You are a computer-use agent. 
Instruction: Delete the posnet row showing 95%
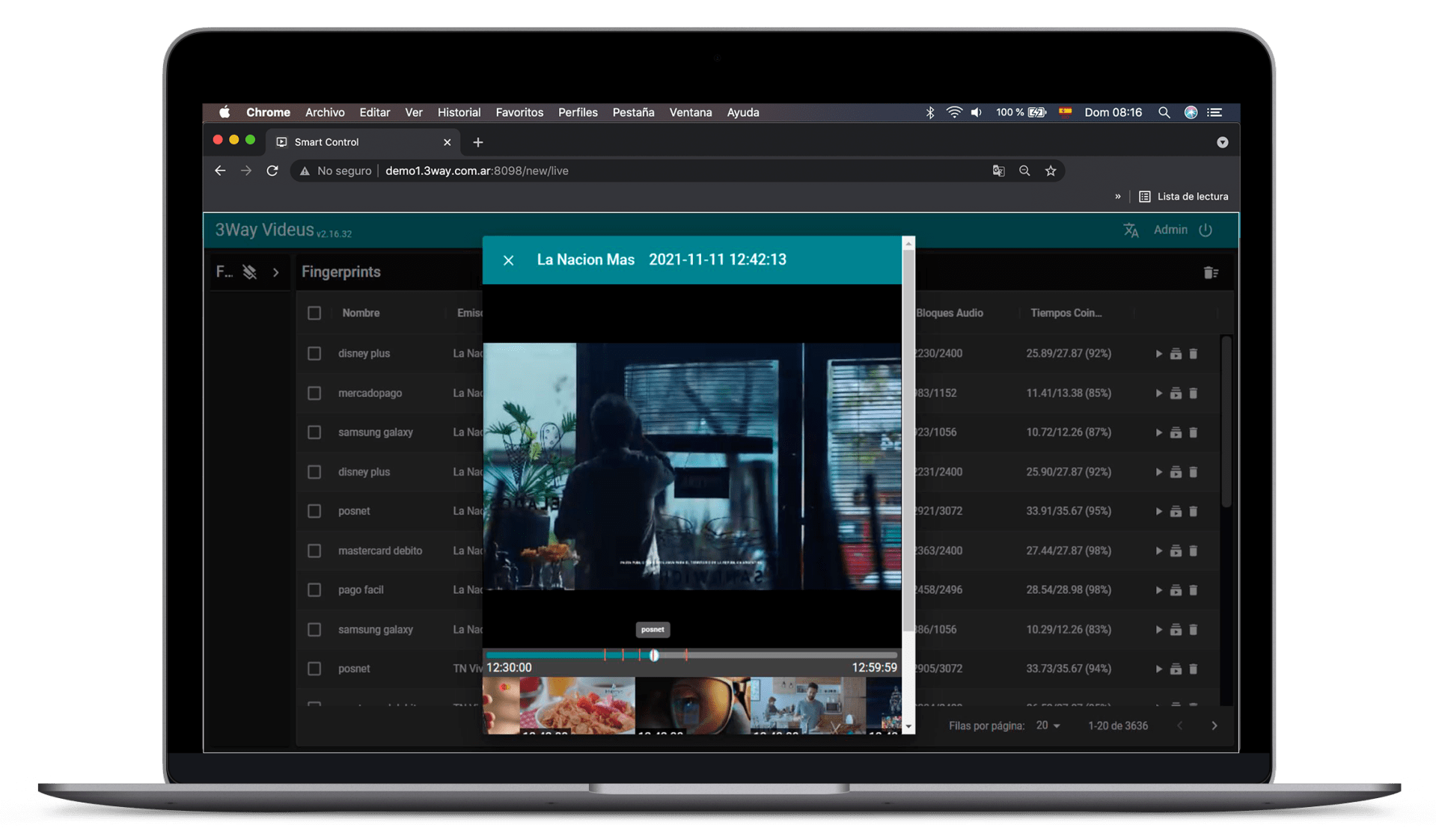point(1194,512)
